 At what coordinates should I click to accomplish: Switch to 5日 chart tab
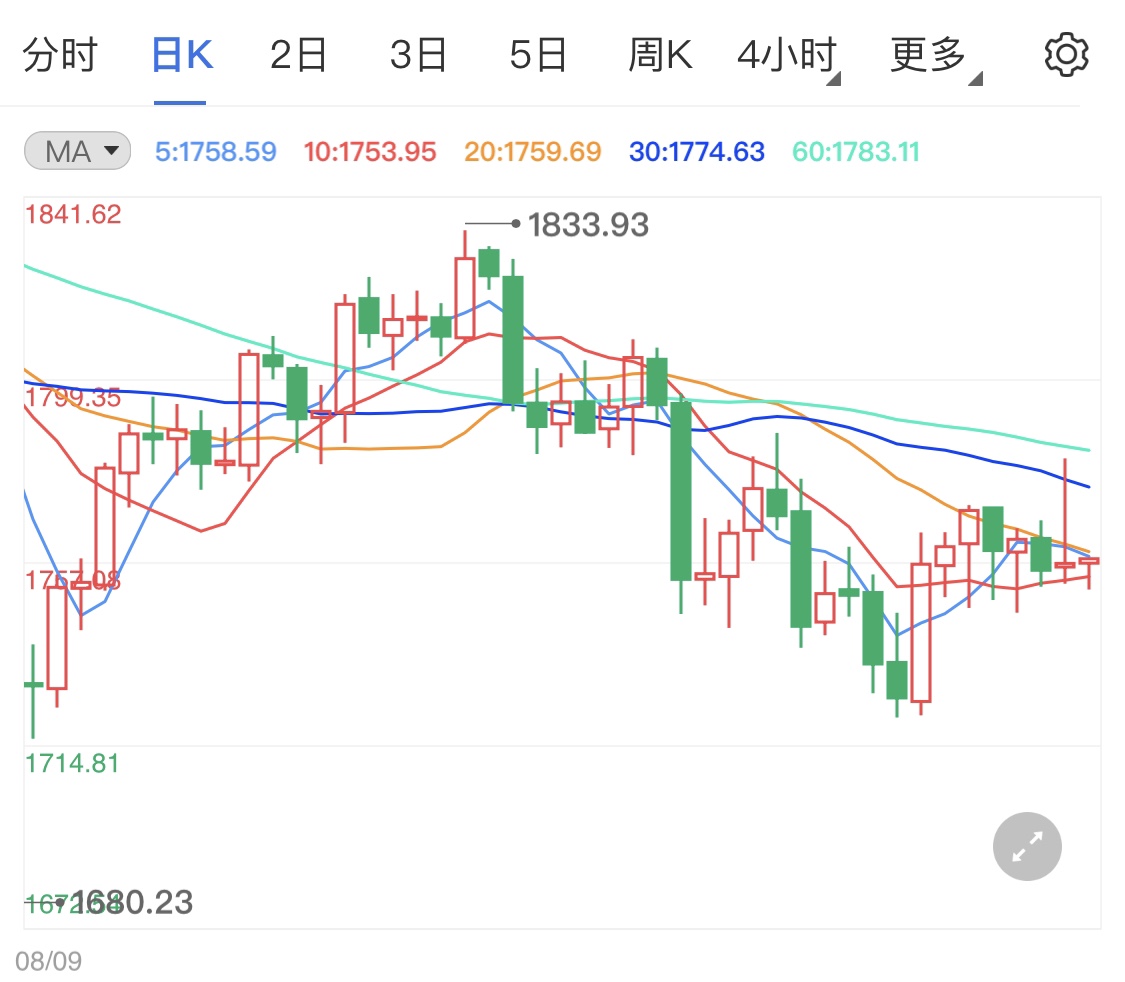[x=538, y=55]
